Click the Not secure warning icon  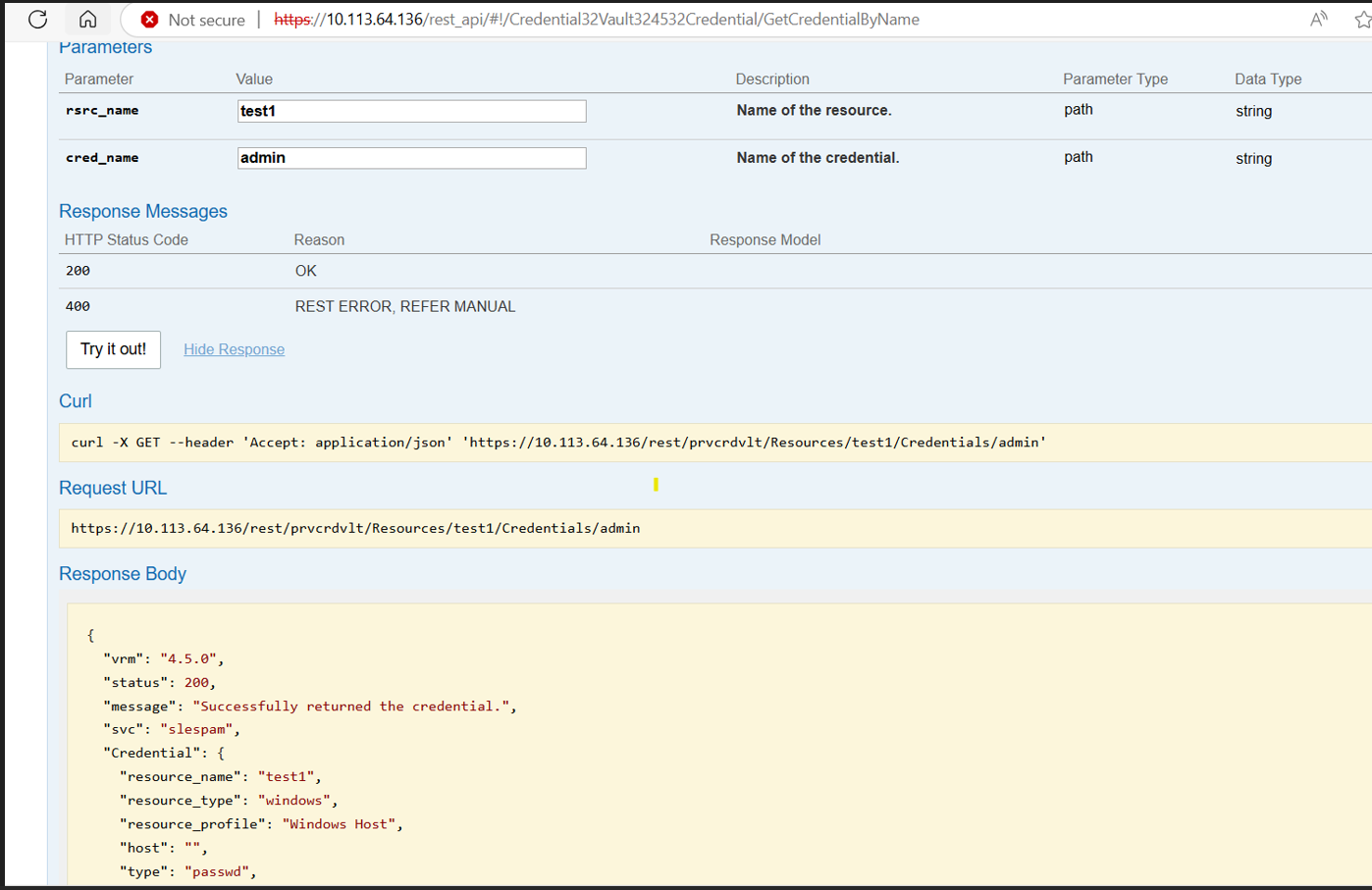149,20
